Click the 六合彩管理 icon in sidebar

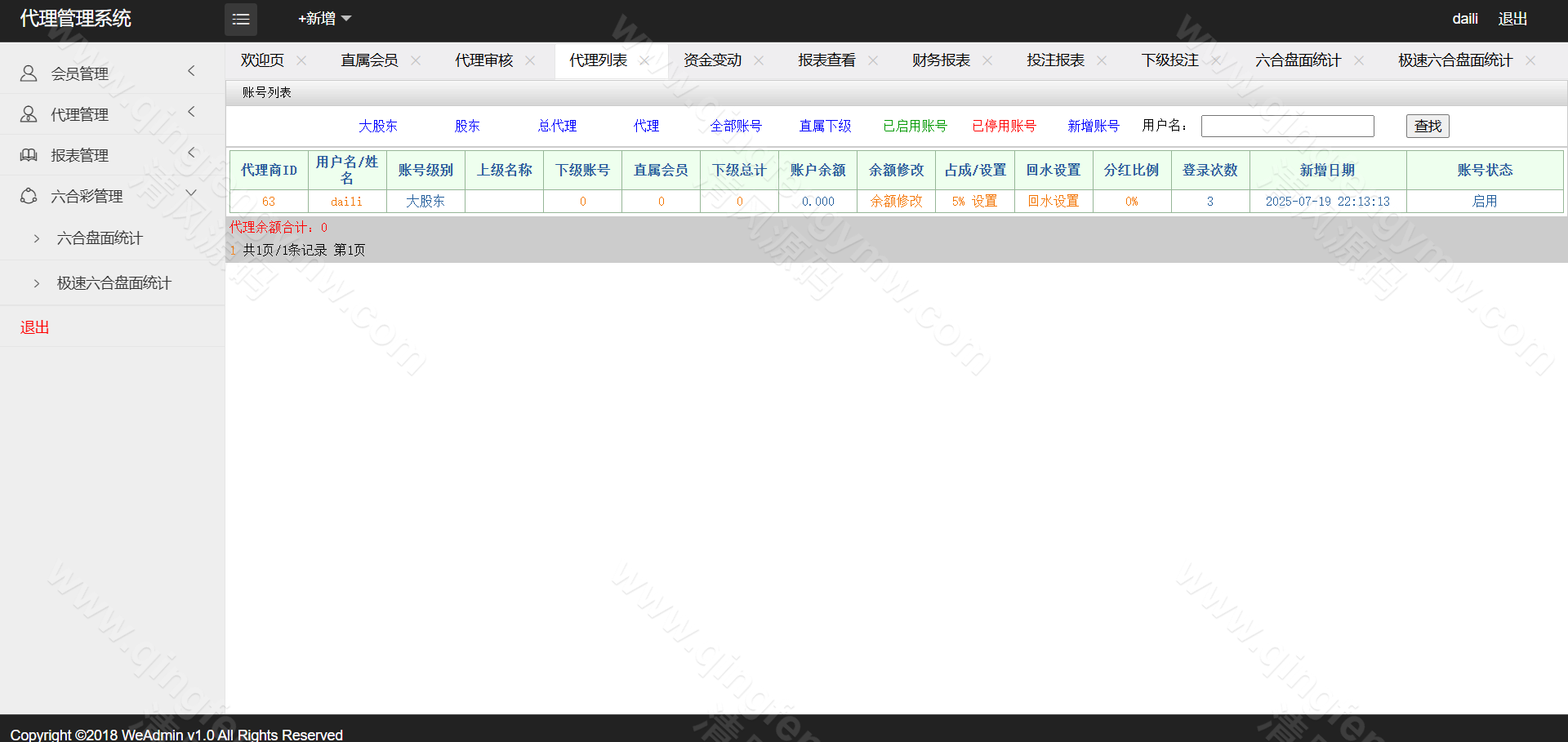pos(29,196)
